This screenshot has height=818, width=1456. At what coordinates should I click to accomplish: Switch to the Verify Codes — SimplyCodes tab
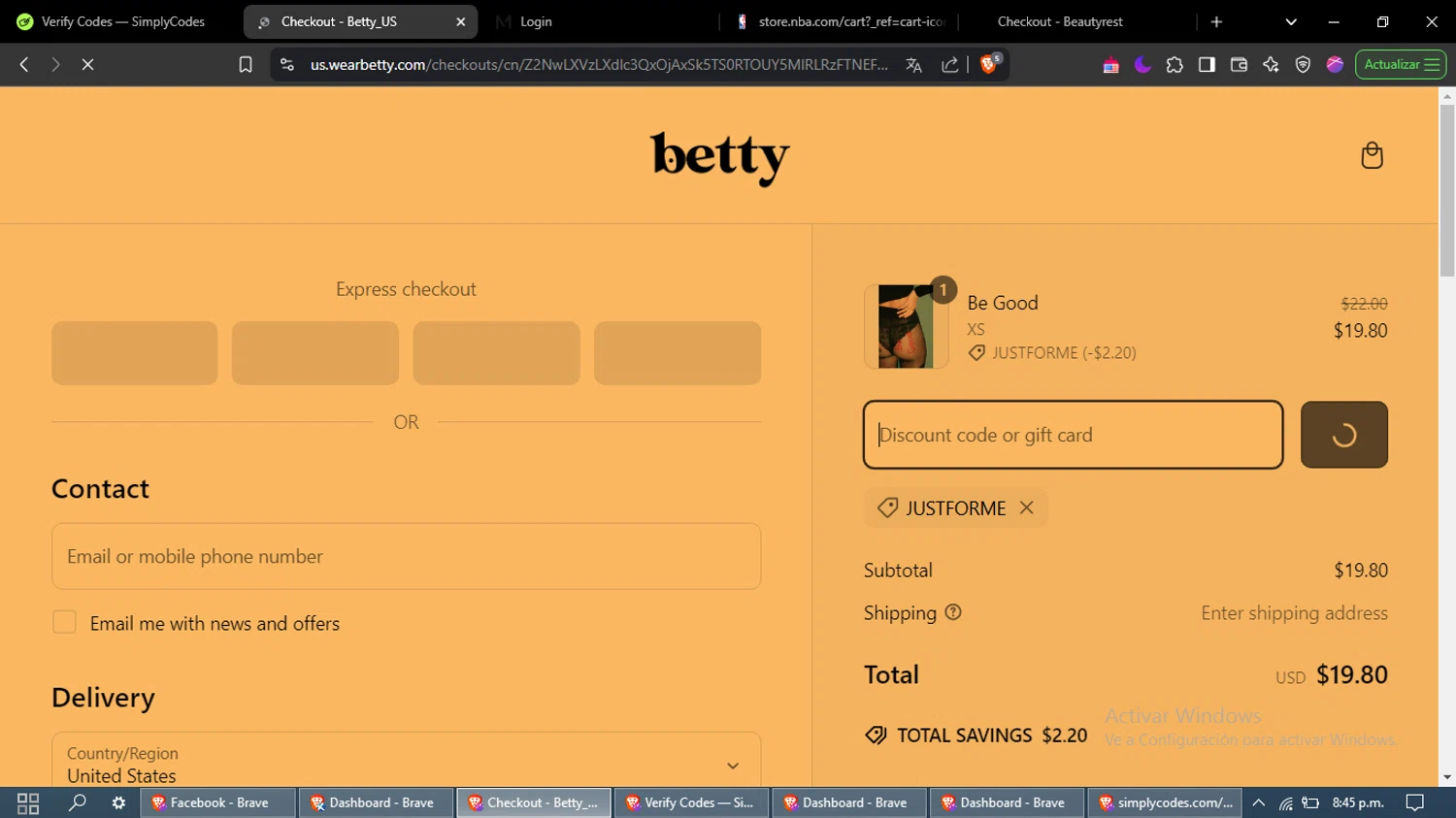point(121,21)
